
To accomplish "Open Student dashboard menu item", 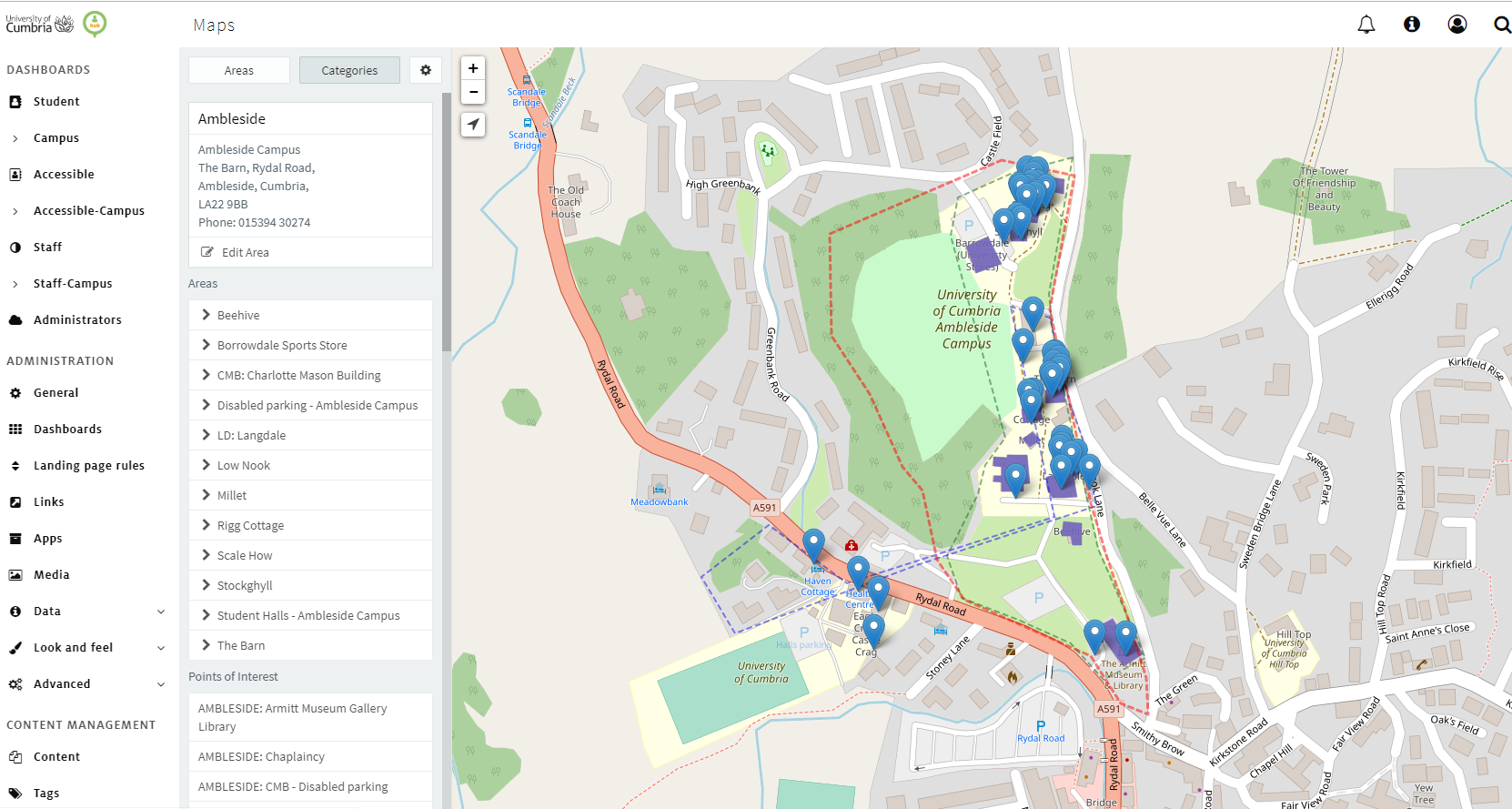I will point(56,102).
